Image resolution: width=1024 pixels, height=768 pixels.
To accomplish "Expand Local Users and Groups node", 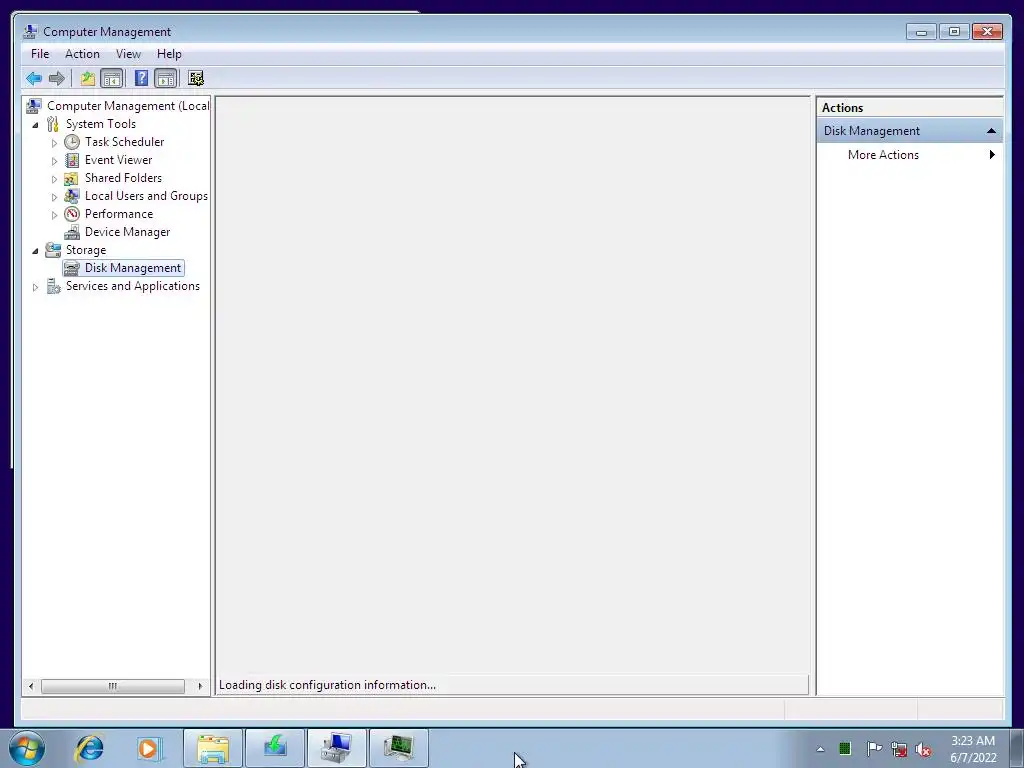I will 54,197.
